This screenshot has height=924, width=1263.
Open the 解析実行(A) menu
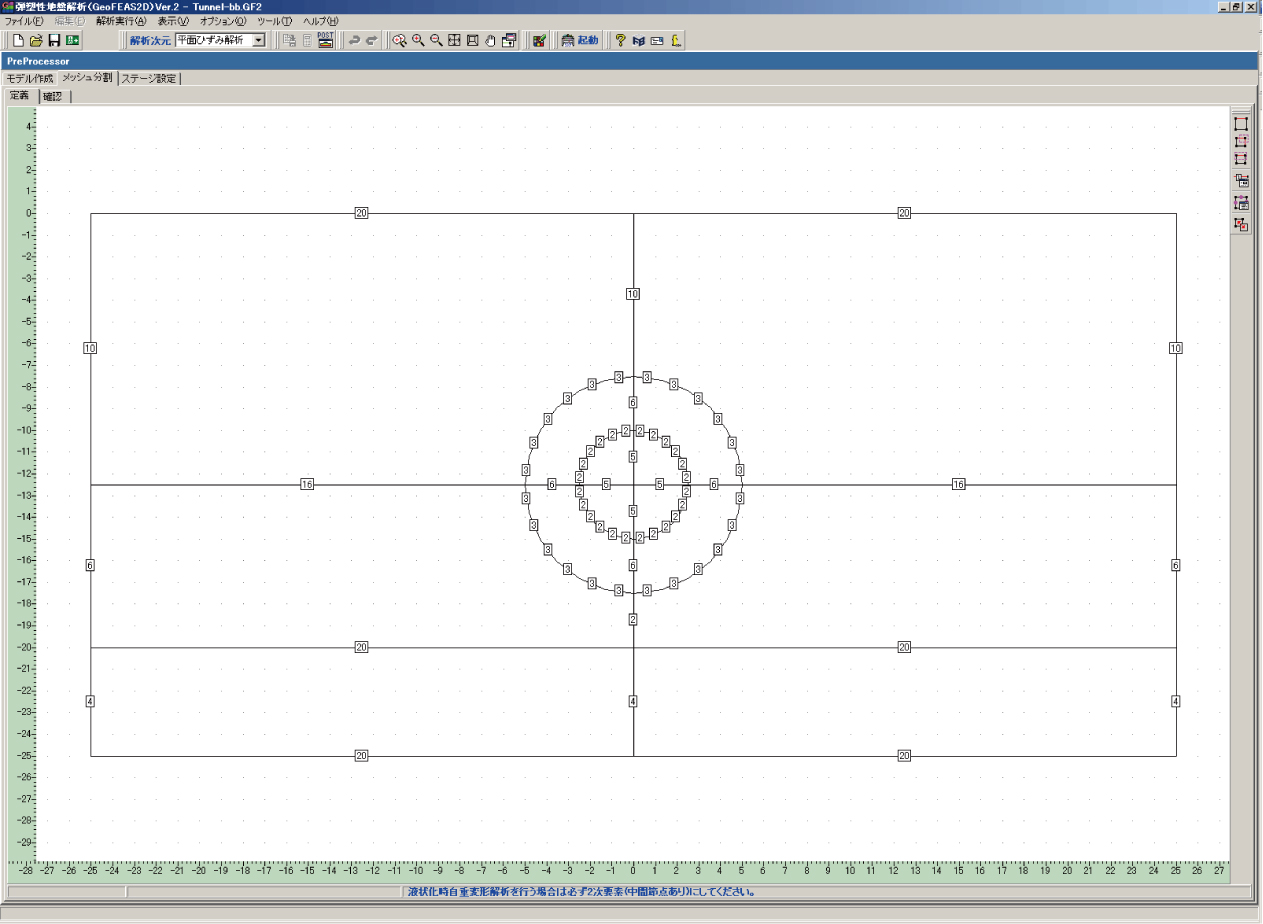(x=120, y=21)
